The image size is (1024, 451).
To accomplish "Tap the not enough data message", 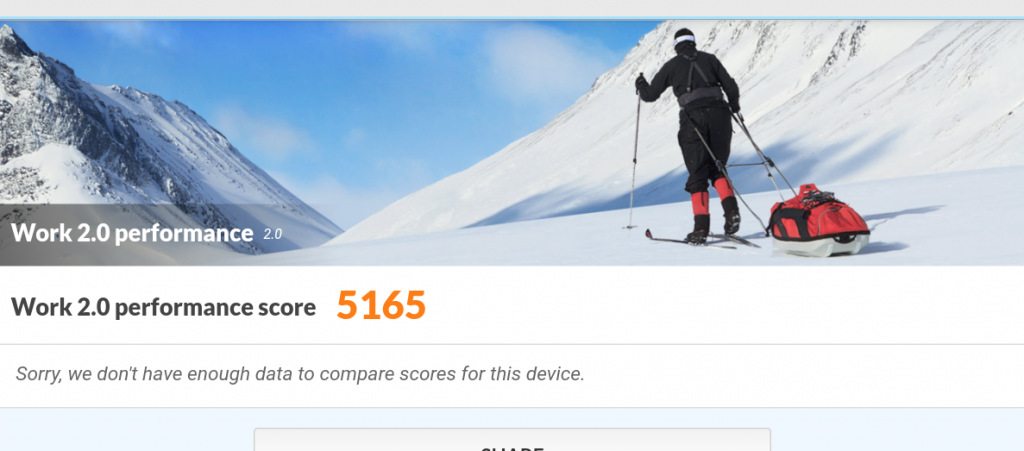I will (300, 374).
